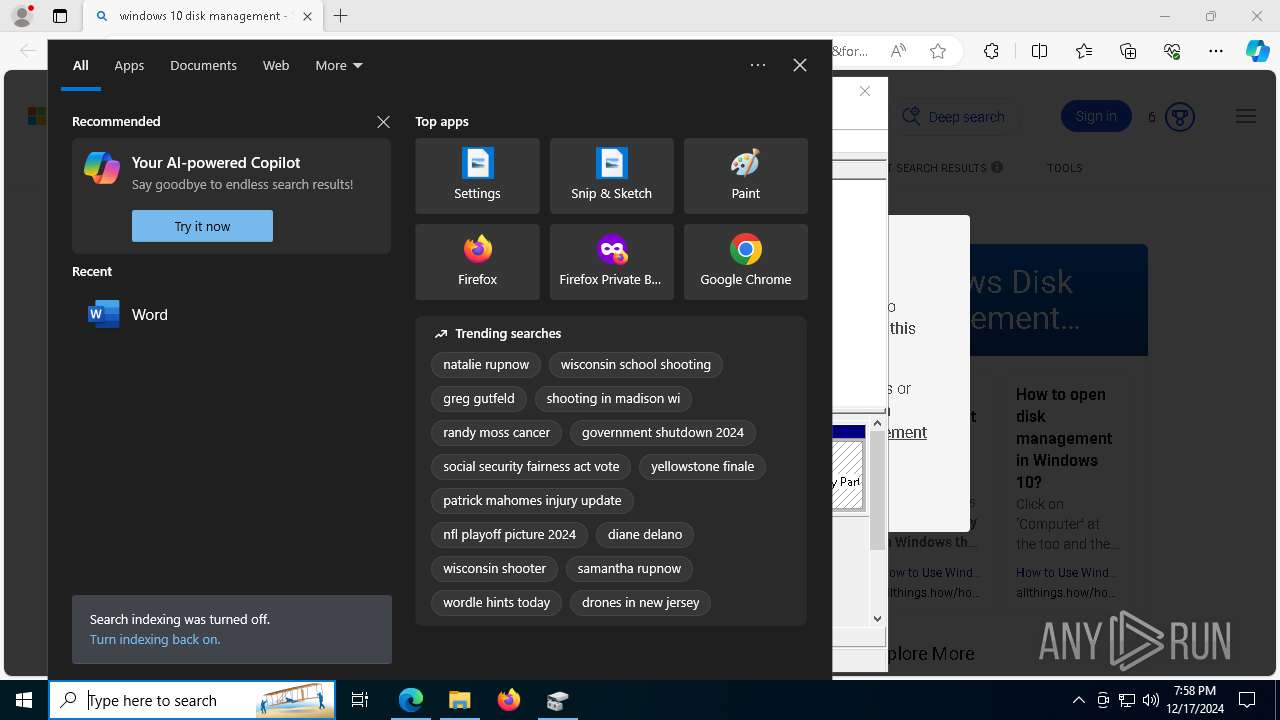This screenshot has height=720, width=1280.
Task: Click the Type here to search box
Action: pos(192,700)
